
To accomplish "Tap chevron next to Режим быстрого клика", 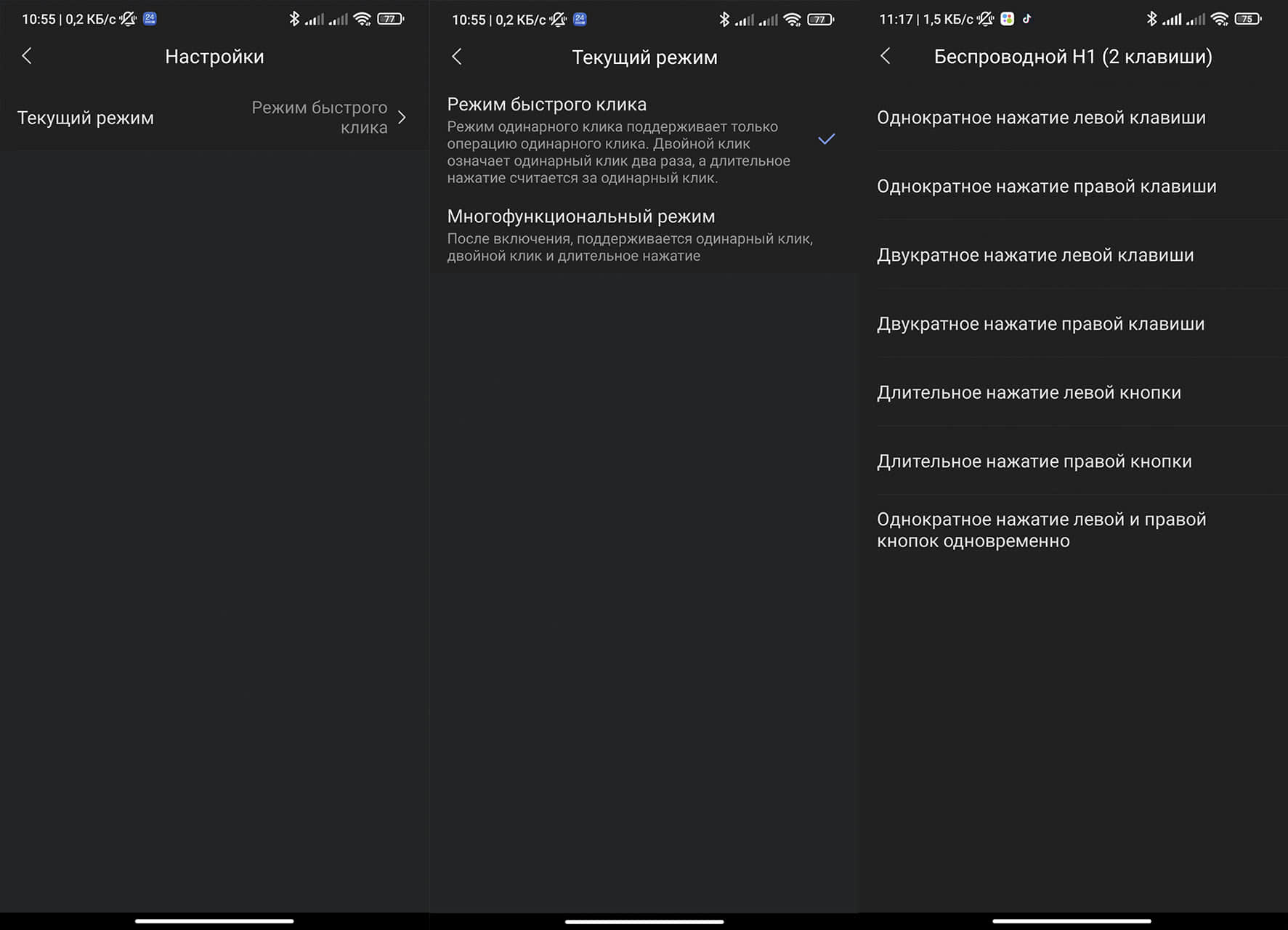I will click(402, 118).
